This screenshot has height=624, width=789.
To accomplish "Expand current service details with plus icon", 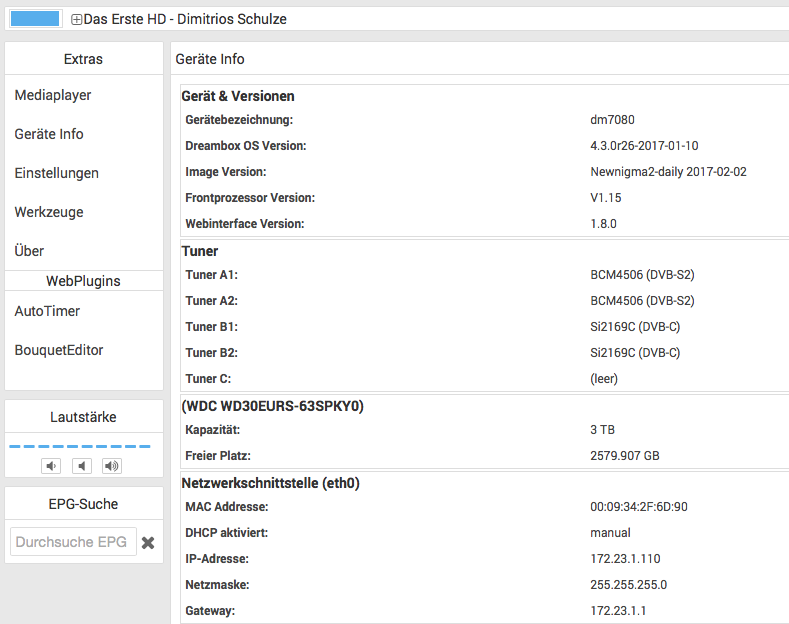I will 77,19.
